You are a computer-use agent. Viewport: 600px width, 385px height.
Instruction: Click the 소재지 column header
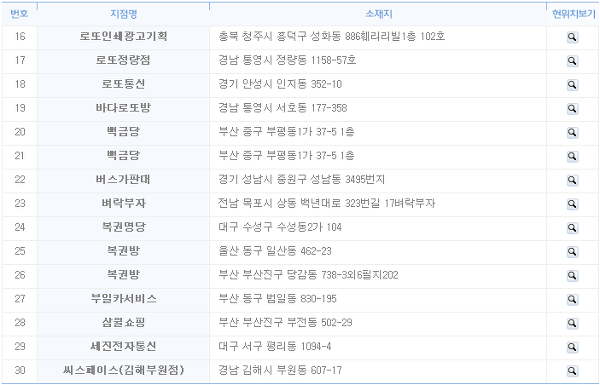tap(378, 14)
